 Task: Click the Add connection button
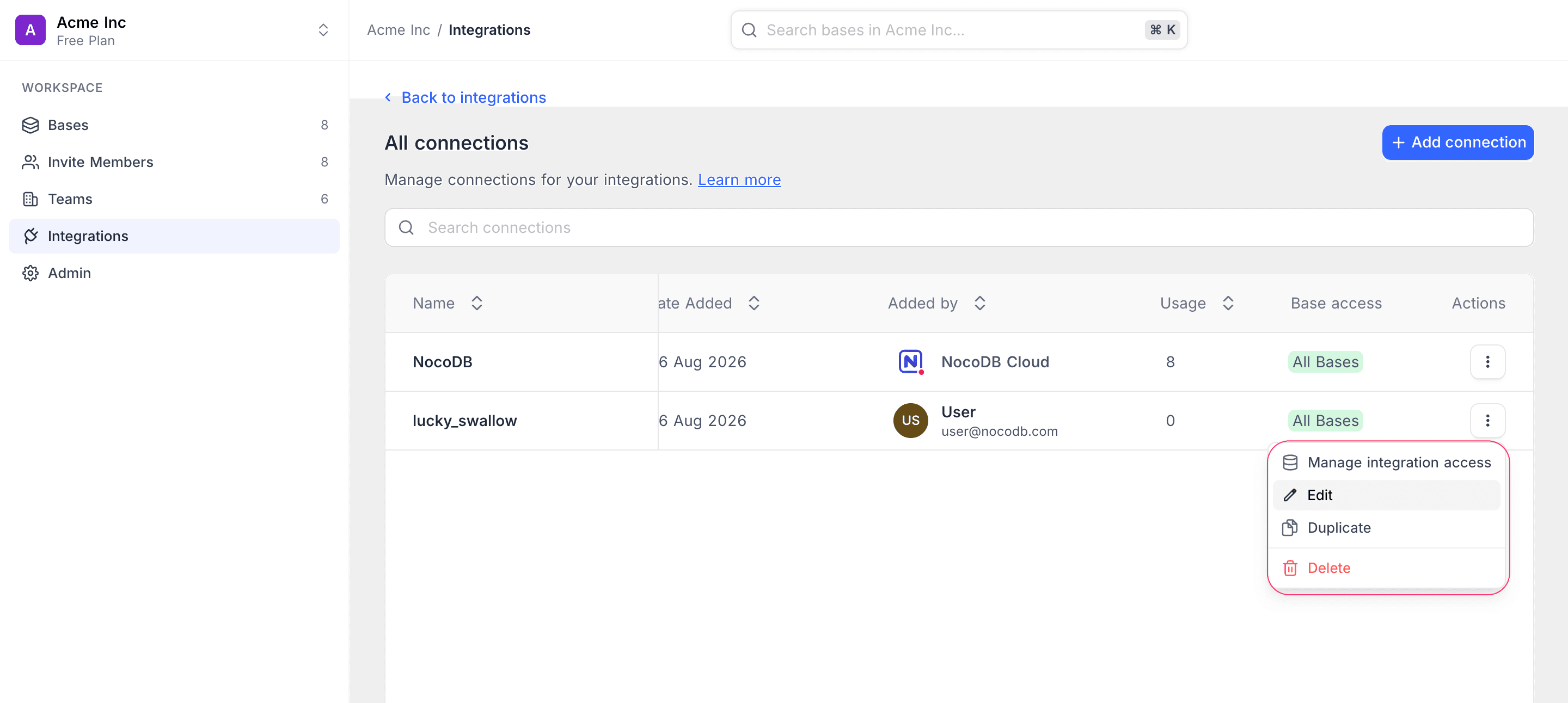tap(1458, 143)
